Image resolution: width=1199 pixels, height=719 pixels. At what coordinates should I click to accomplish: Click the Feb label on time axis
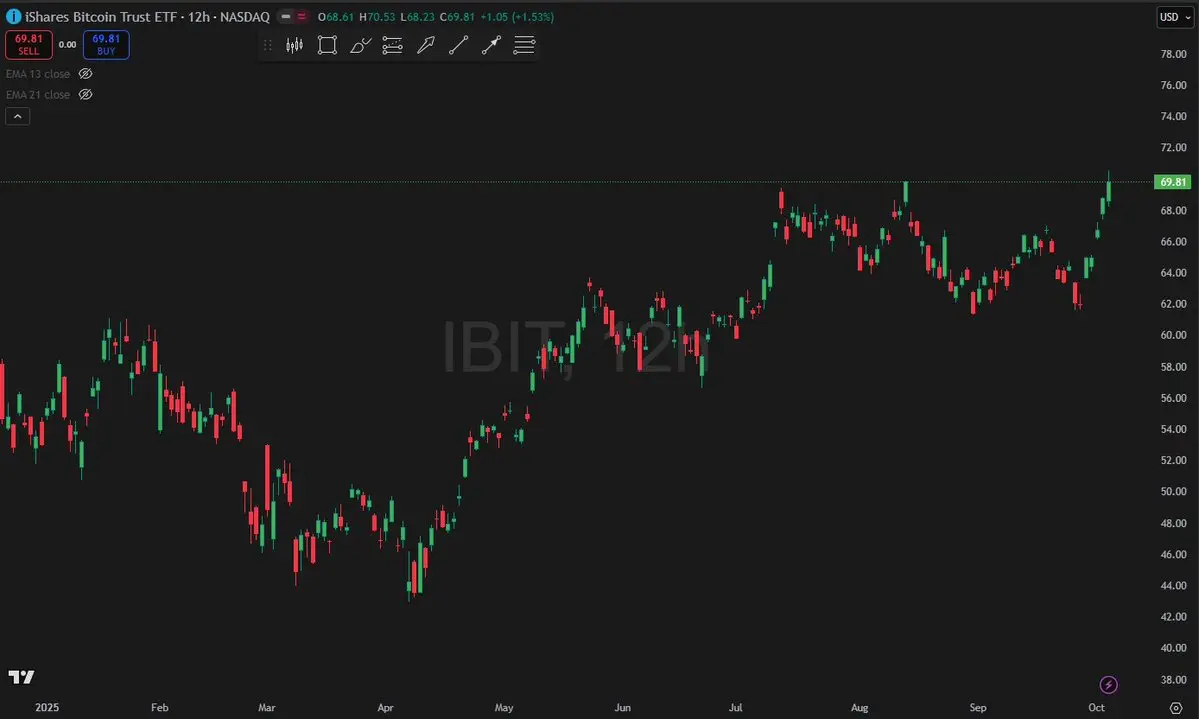159,708
